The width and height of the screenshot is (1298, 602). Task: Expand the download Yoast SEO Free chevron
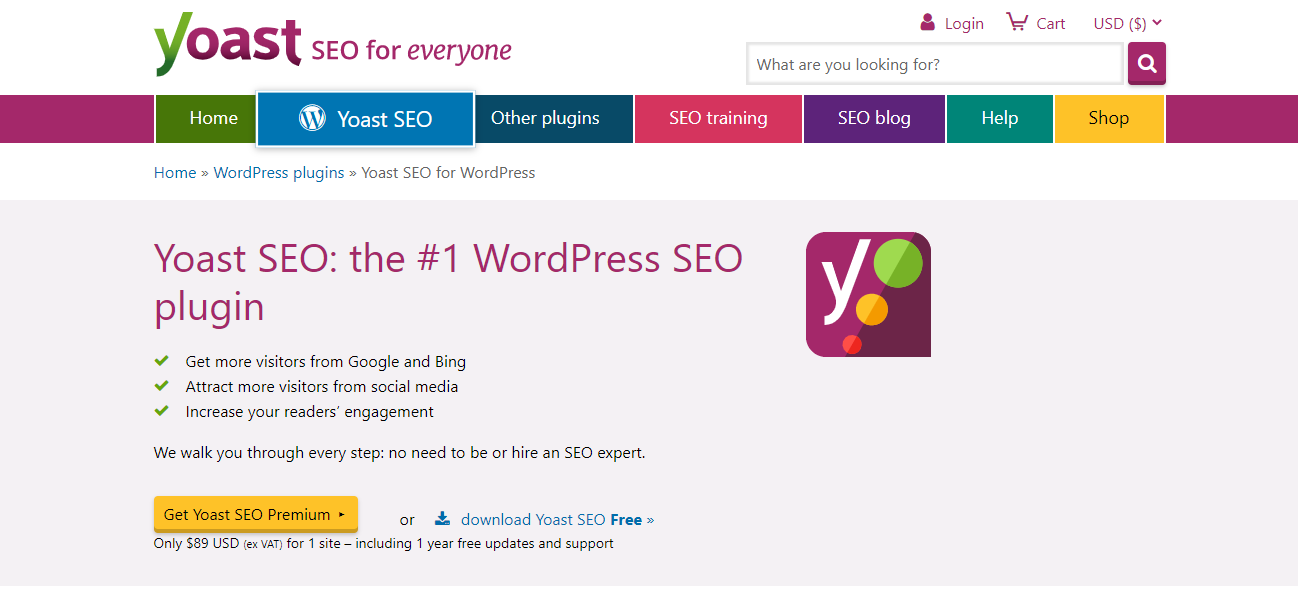(x=649, y=519)
